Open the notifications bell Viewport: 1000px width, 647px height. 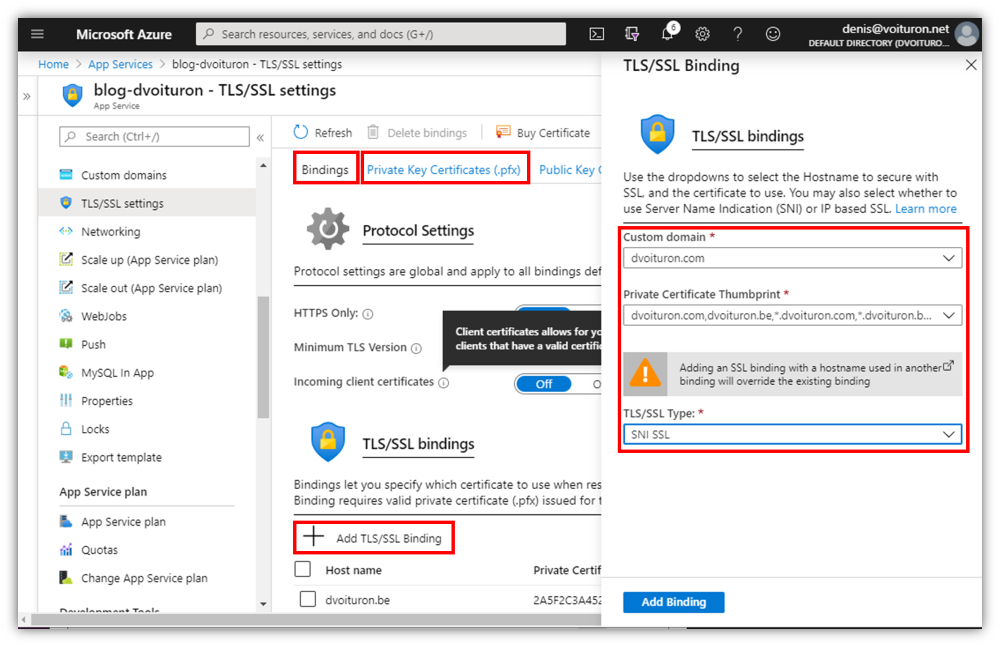click(668, 33)
